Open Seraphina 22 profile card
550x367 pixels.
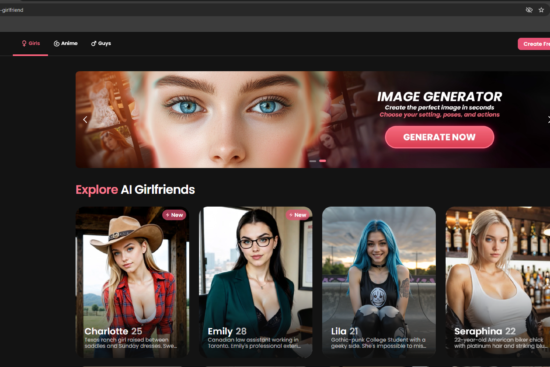[x=498, y=282]
